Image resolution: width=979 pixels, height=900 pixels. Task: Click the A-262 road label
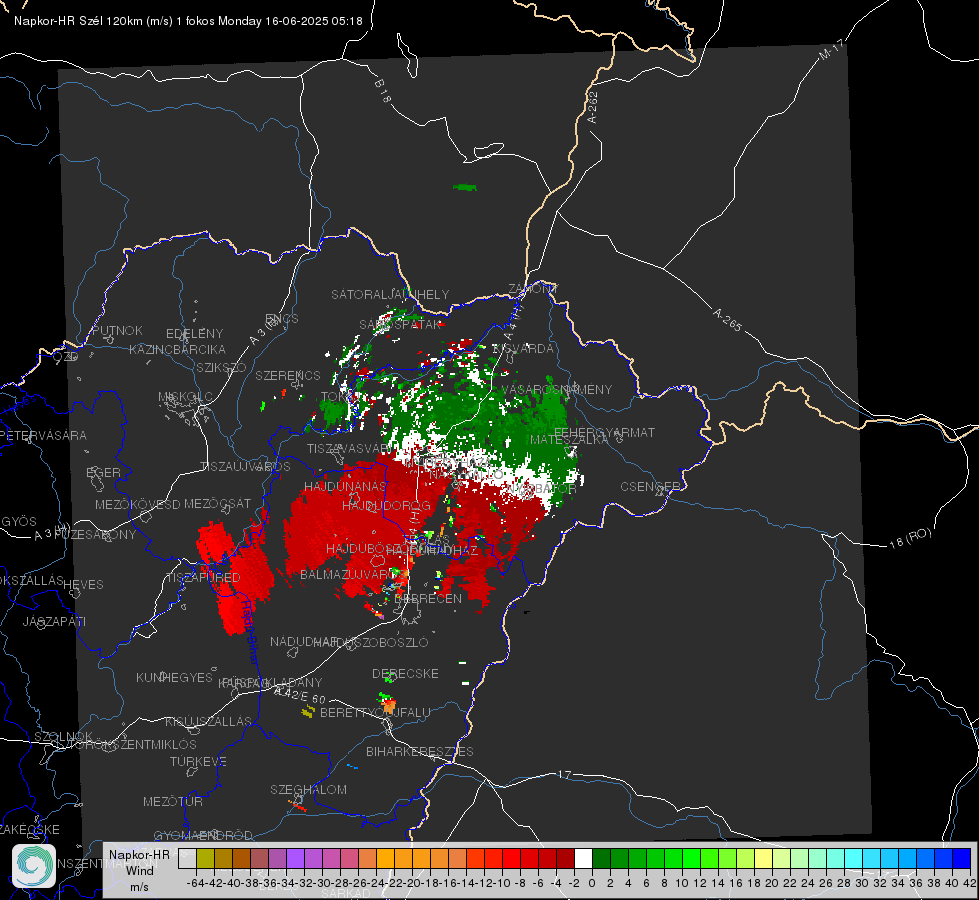point(593,107)
